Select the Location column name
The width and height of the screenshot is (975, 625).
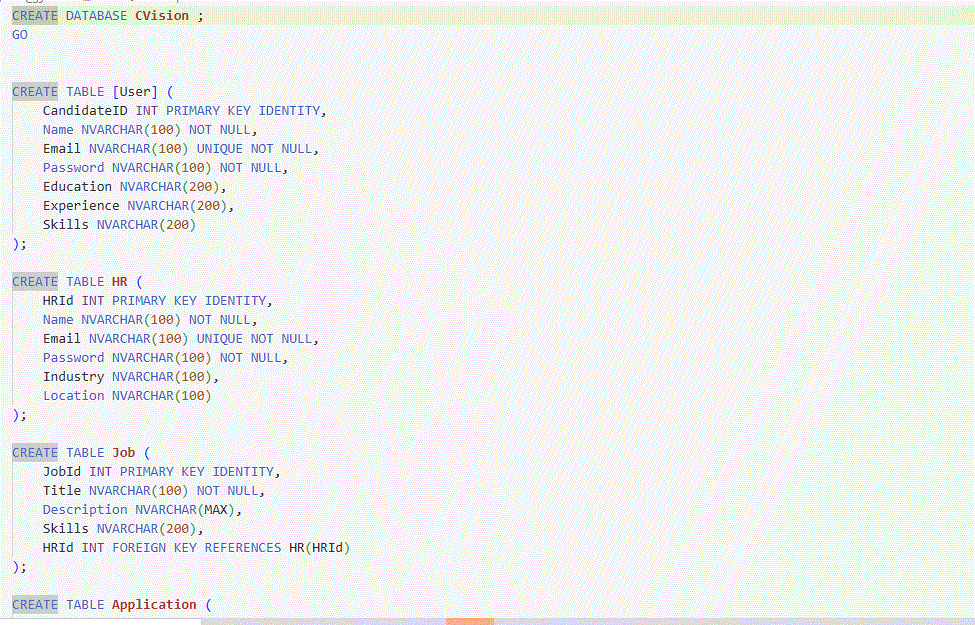pos(73,396)
